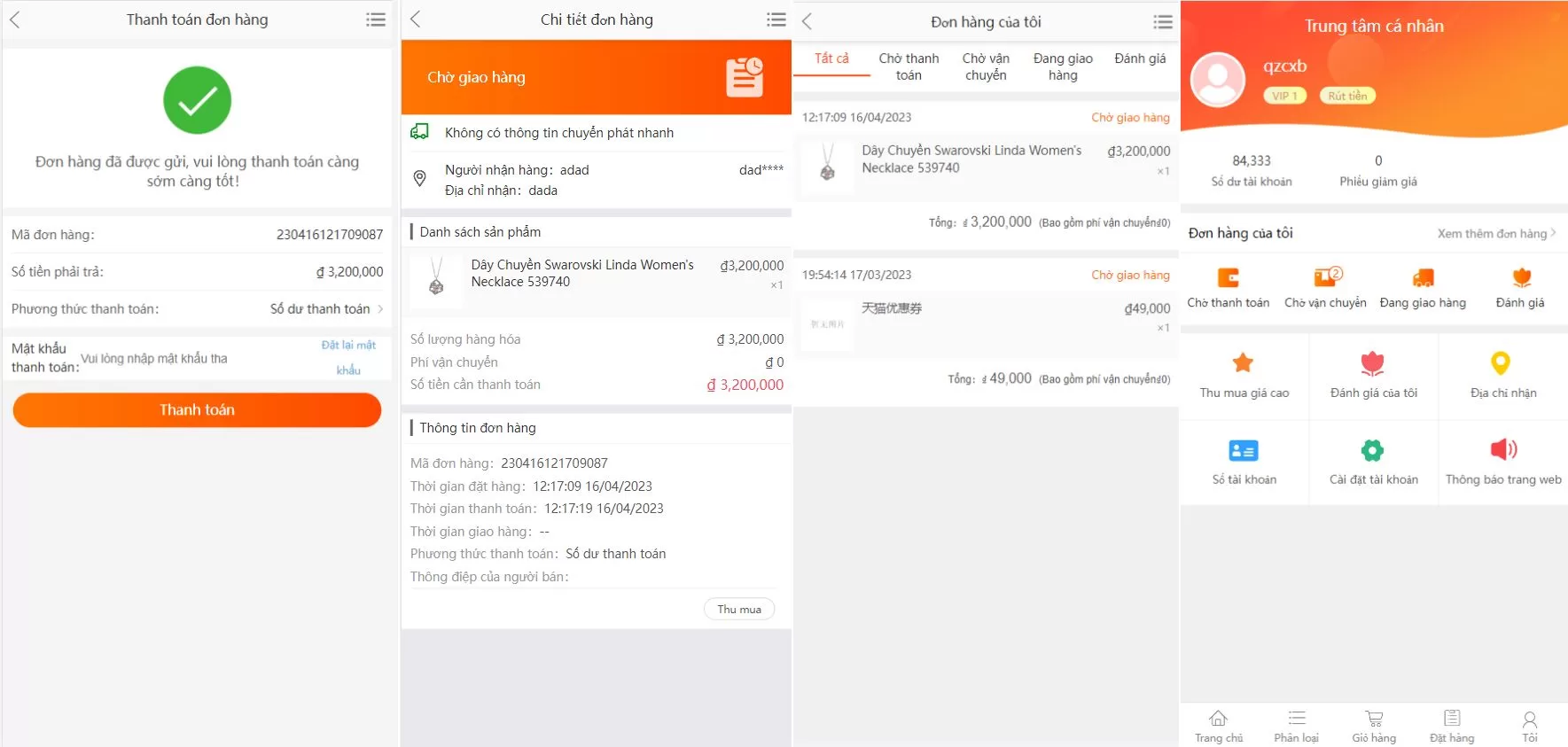
Task: Open the Chờ thanh toán wallet icon
Action: tap(1228, 278)
